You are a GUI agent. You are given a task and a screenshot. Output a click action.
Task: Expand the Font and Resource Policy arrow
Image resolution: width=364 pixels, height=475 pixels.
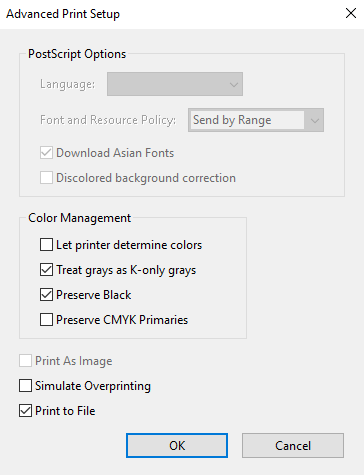tap(314, 120)
